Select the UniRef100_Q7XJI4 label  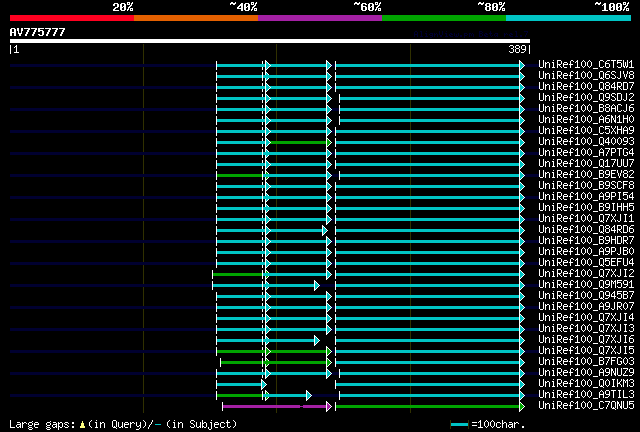pos(586,318)
